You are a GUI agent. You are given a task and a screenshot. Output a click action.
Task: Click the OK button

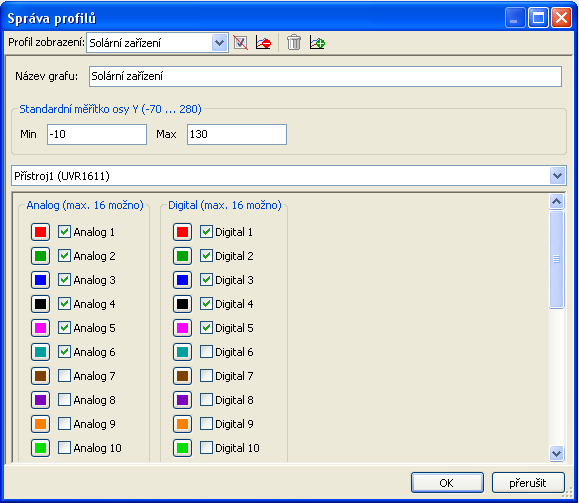point(447,483)
